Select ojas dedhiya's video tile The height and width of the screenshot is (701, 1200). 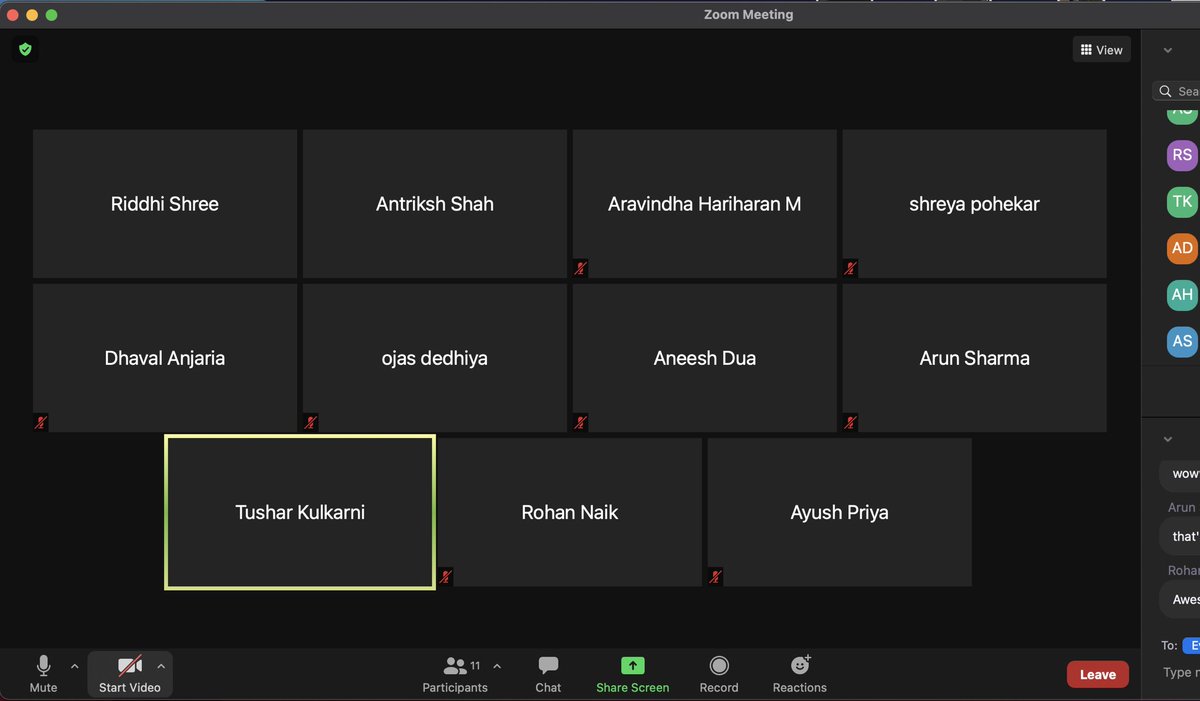coord(435,358)
